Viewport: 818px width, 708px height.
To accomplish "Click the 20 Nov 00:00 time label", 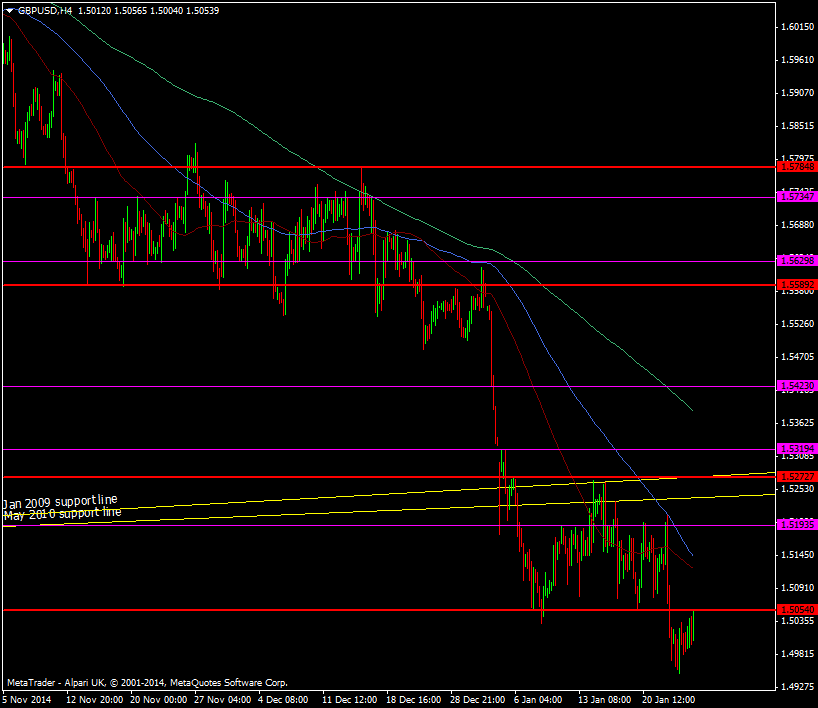I will [x=159, y=700].
